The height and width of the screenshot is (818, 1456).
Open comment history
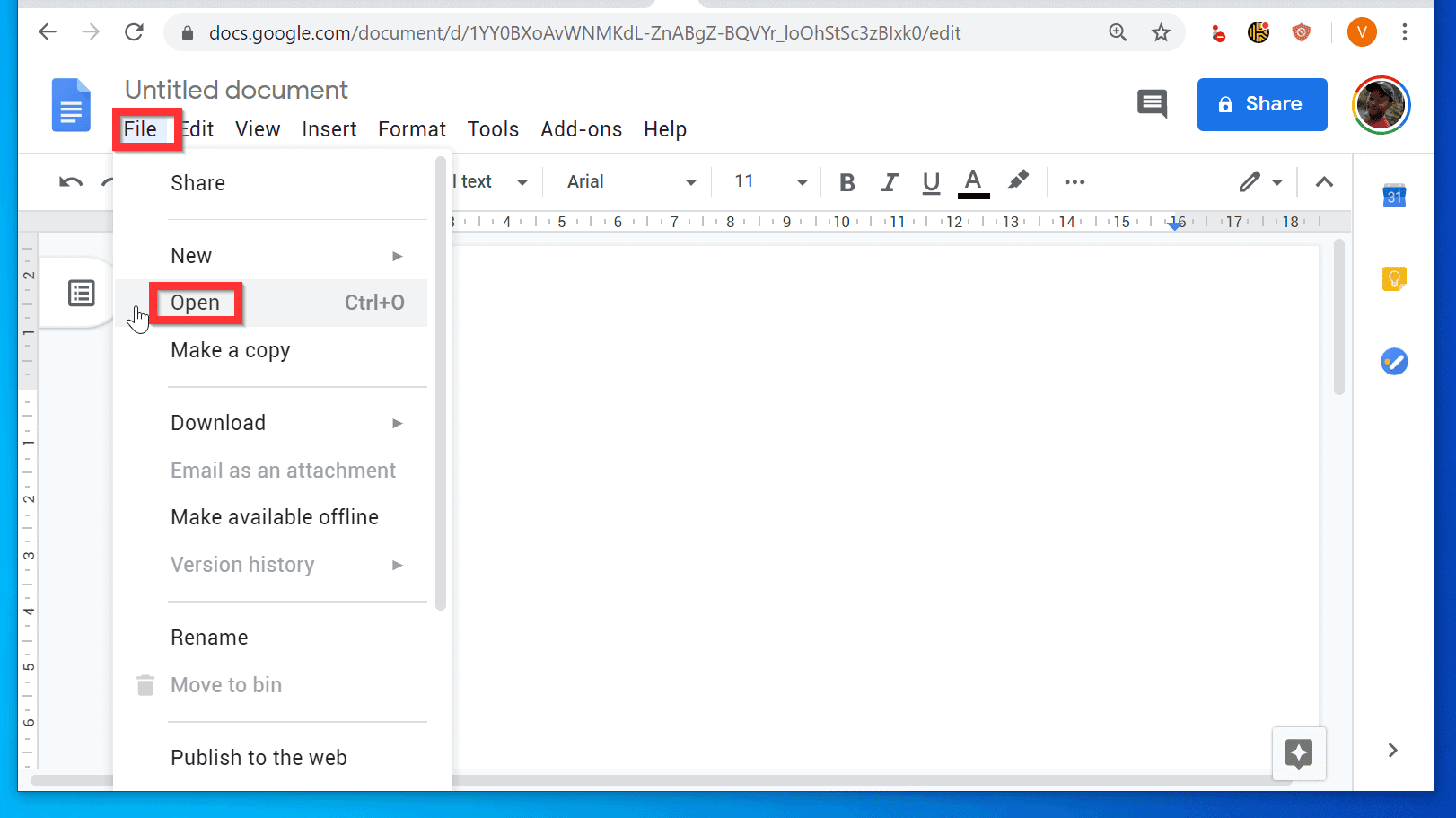click(x=1152, y=104)
